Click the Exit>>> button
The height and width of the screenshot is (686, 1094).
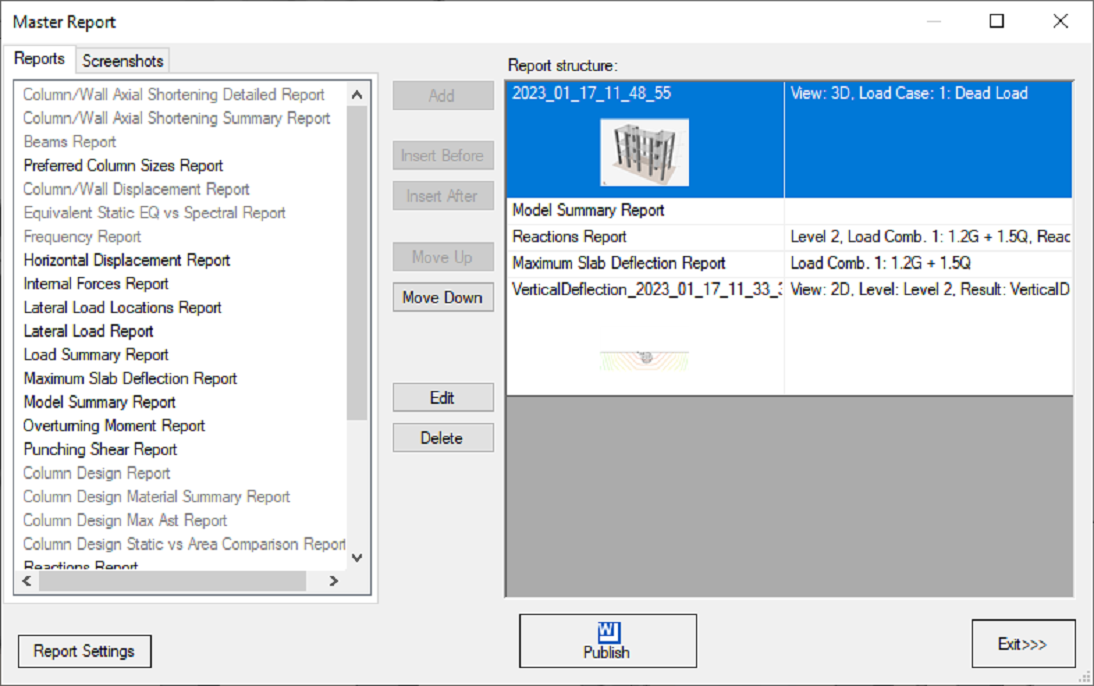(x=1023, y=644)
